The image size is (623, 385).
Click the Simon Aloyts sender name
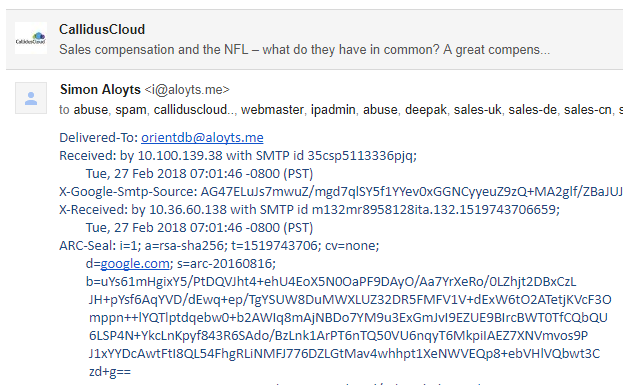point(100,90)
